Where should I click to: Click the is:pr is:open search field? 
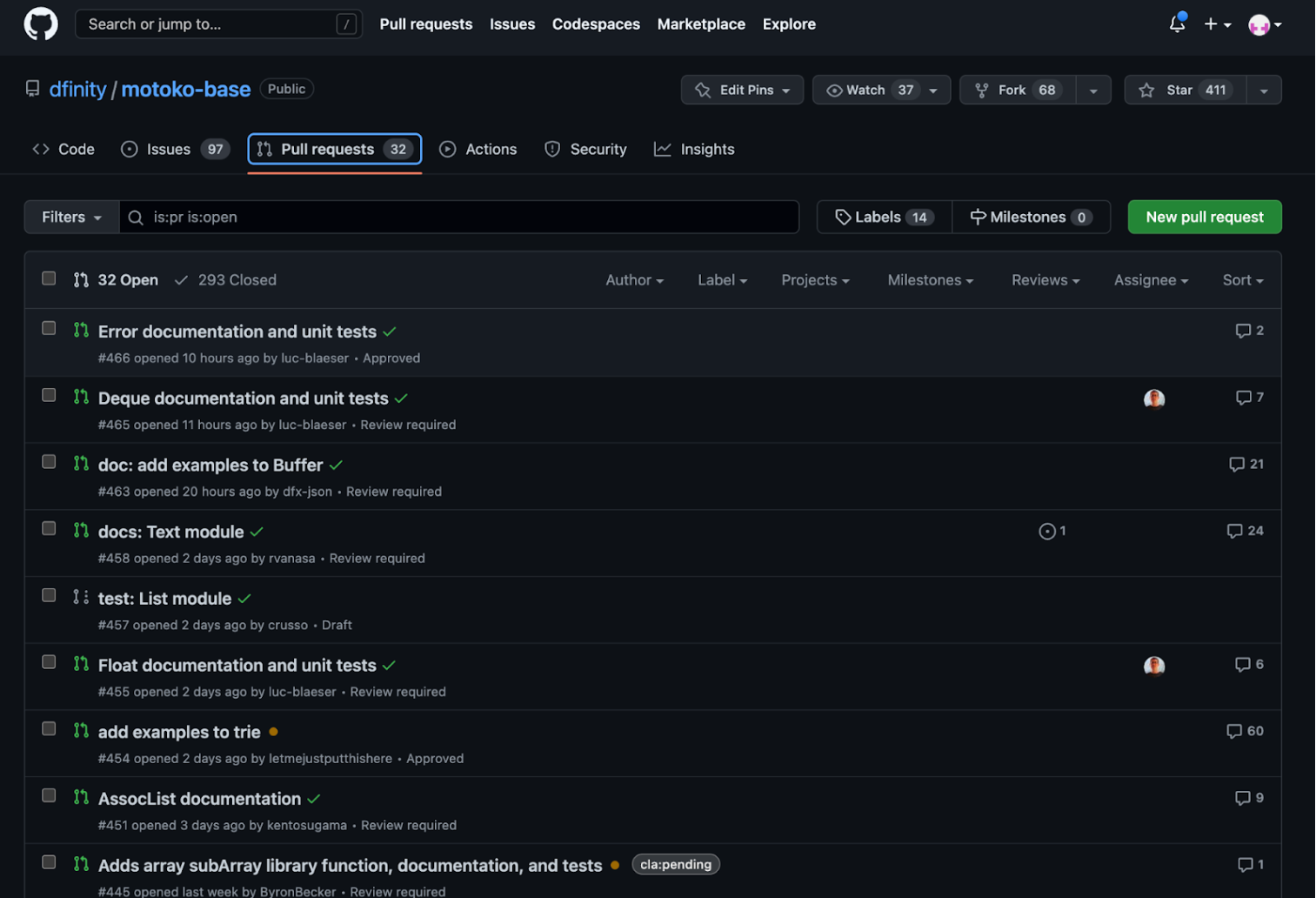(x=470, y=218)
